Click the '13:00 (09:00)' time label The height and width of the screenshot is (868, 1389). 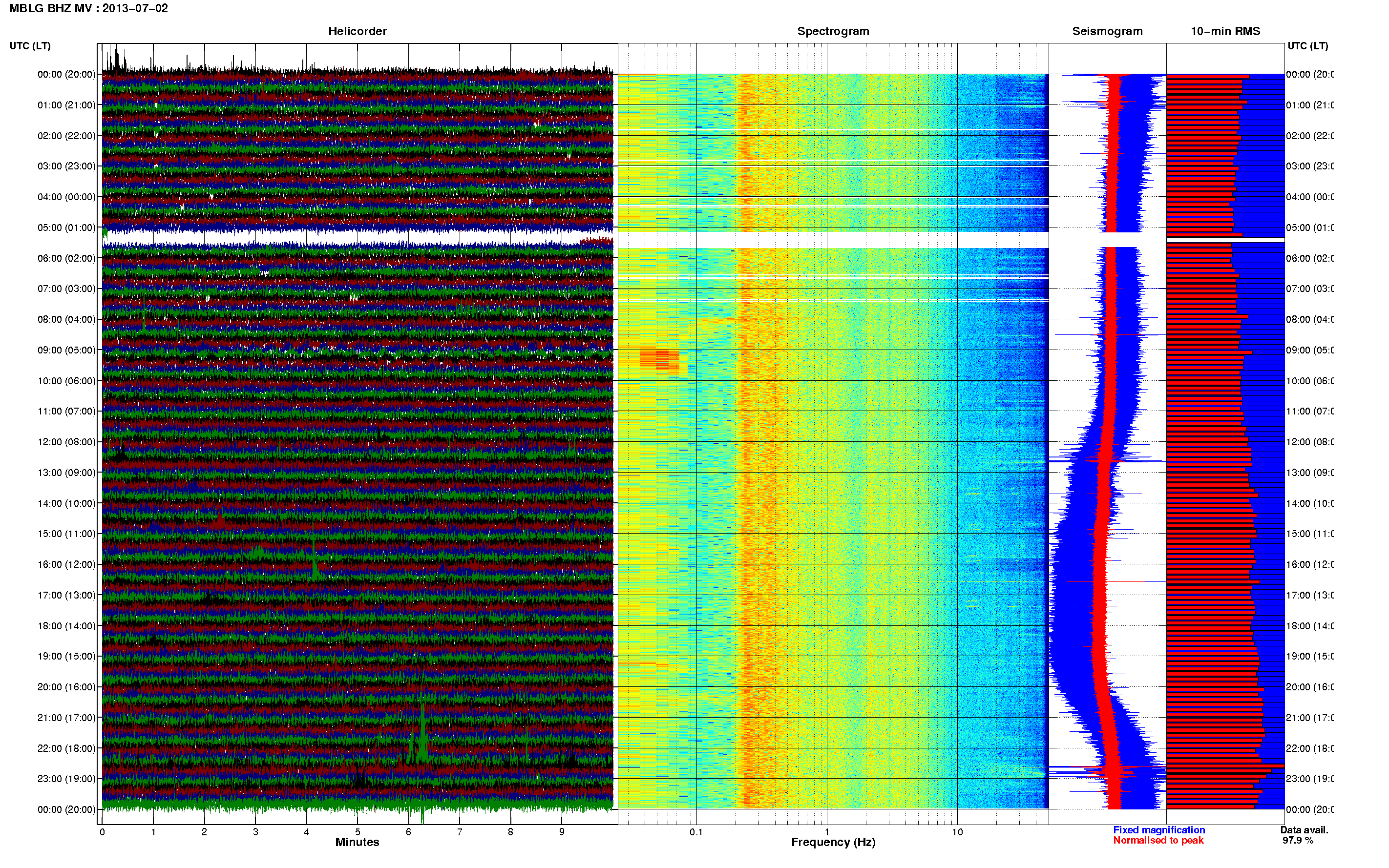[66, 473]
